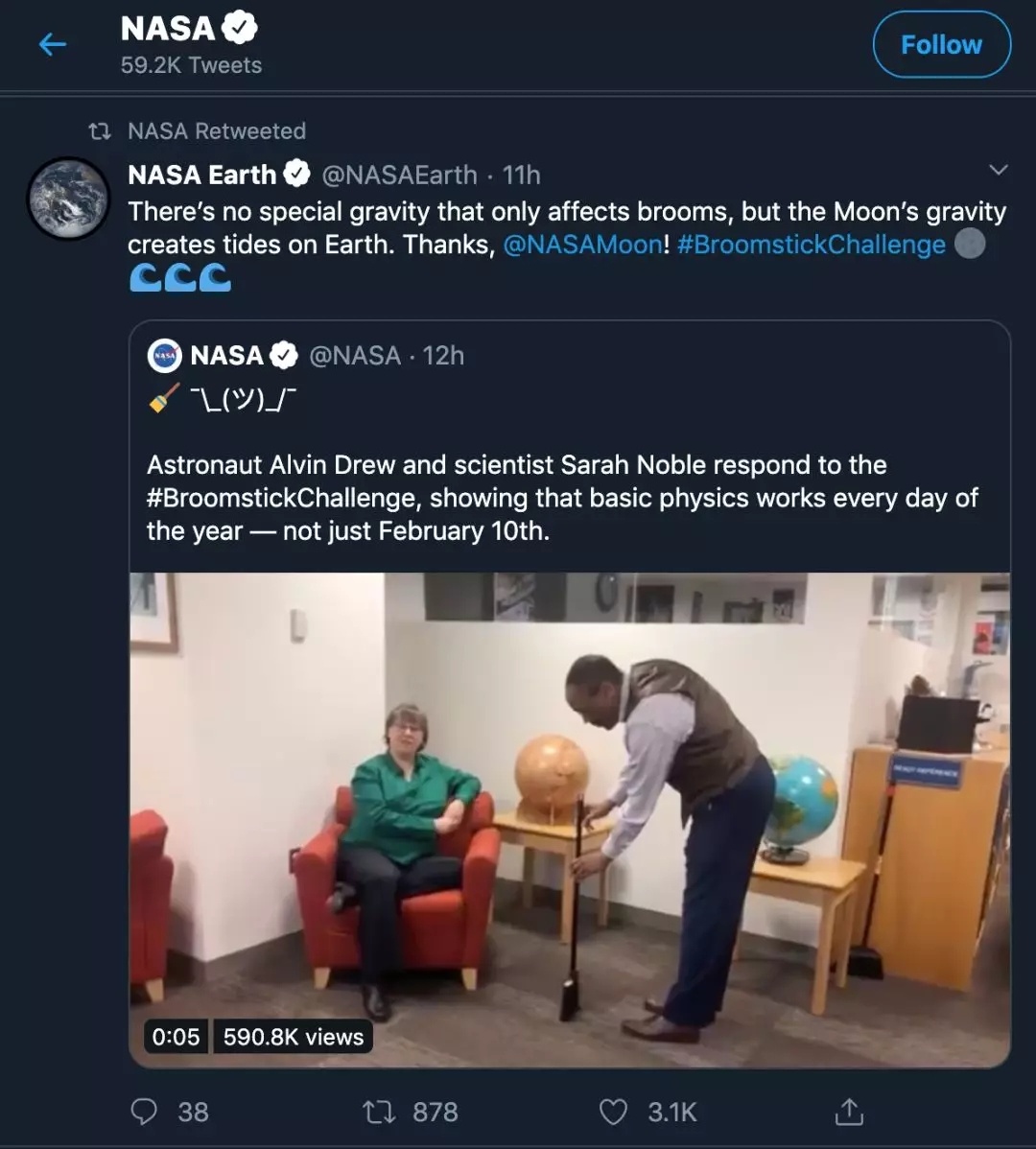
Task: Open NASA Earth's profile picture
Action: pos(67,199)
